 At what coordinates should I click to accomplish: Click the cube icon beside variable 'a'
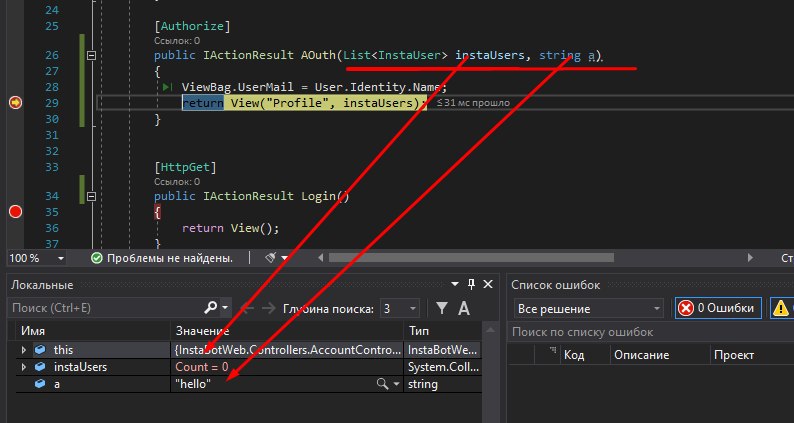(x=40, y=384)
